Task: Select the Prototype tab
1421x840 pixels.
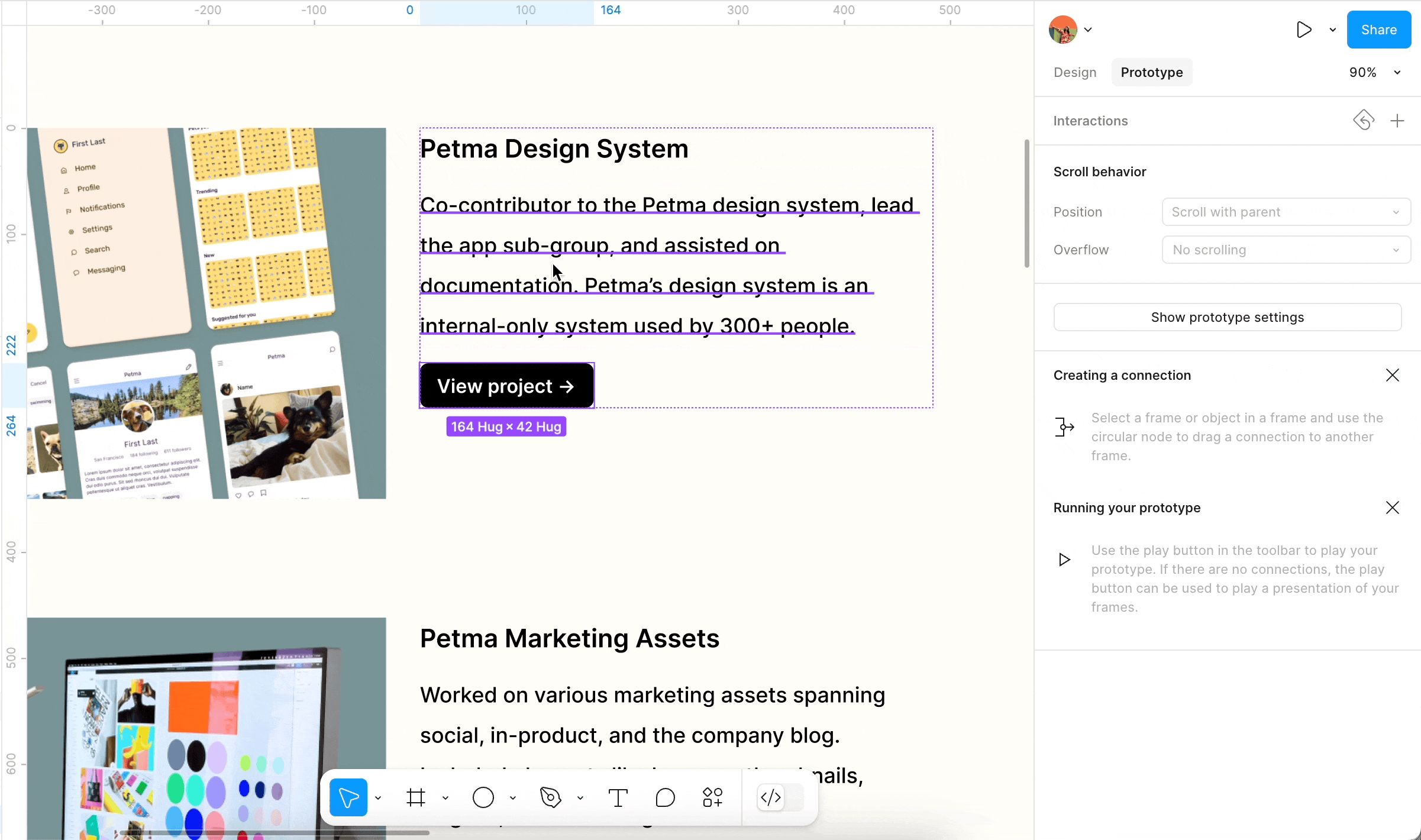Action: pyautogui.click(x=1151, y=72)
